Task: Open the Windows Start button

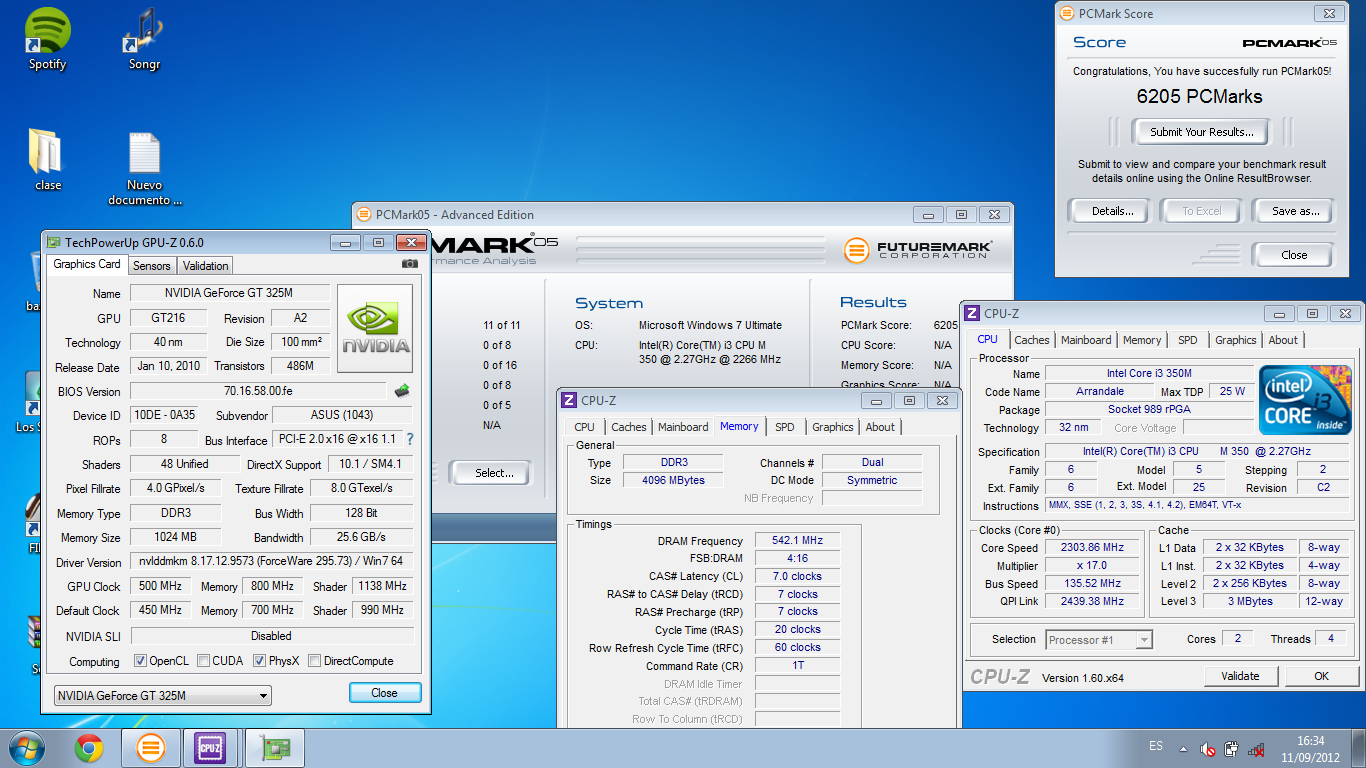Action: [27, 748]
